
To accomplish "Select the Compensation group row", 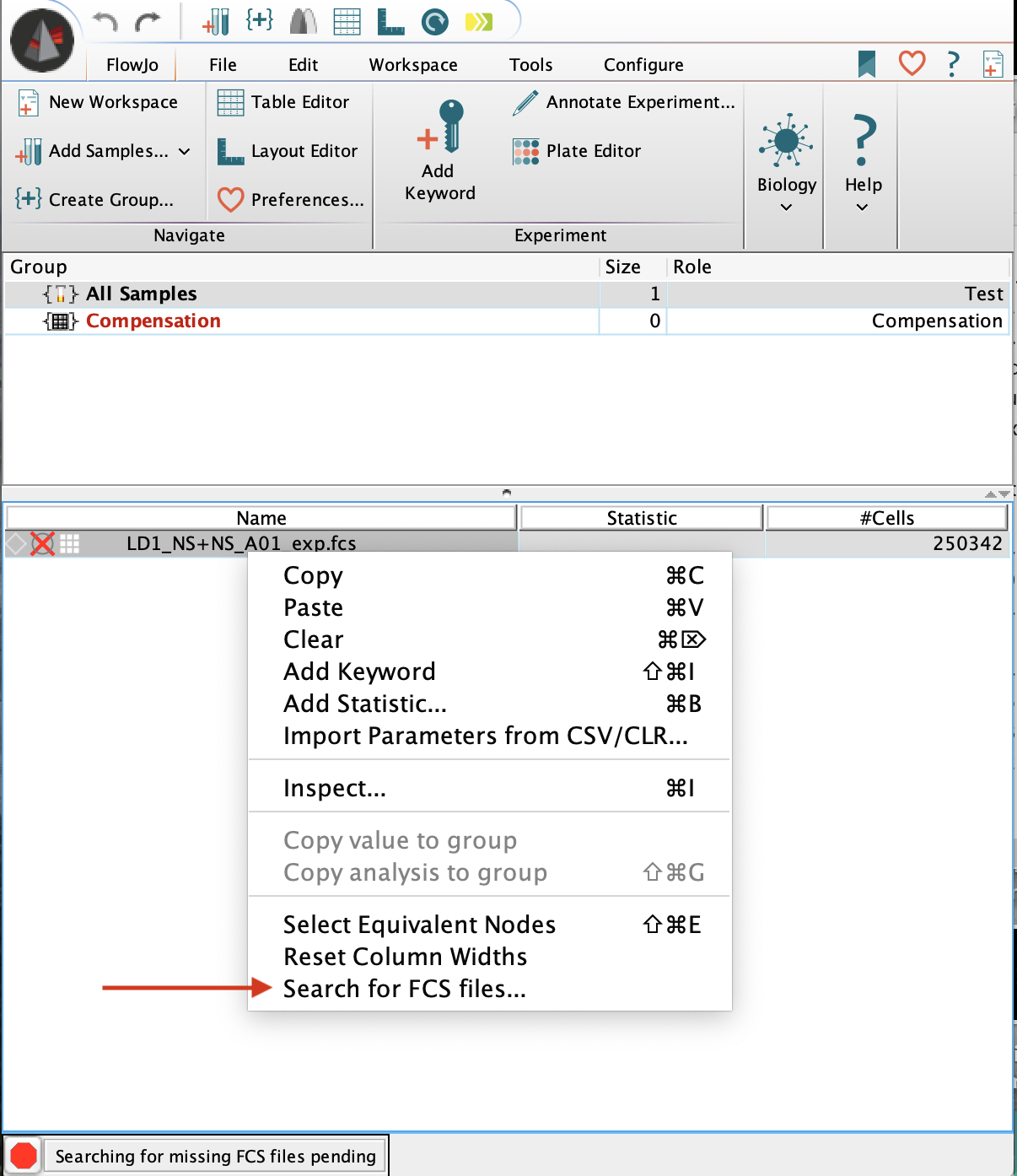I will click(507, 321).
